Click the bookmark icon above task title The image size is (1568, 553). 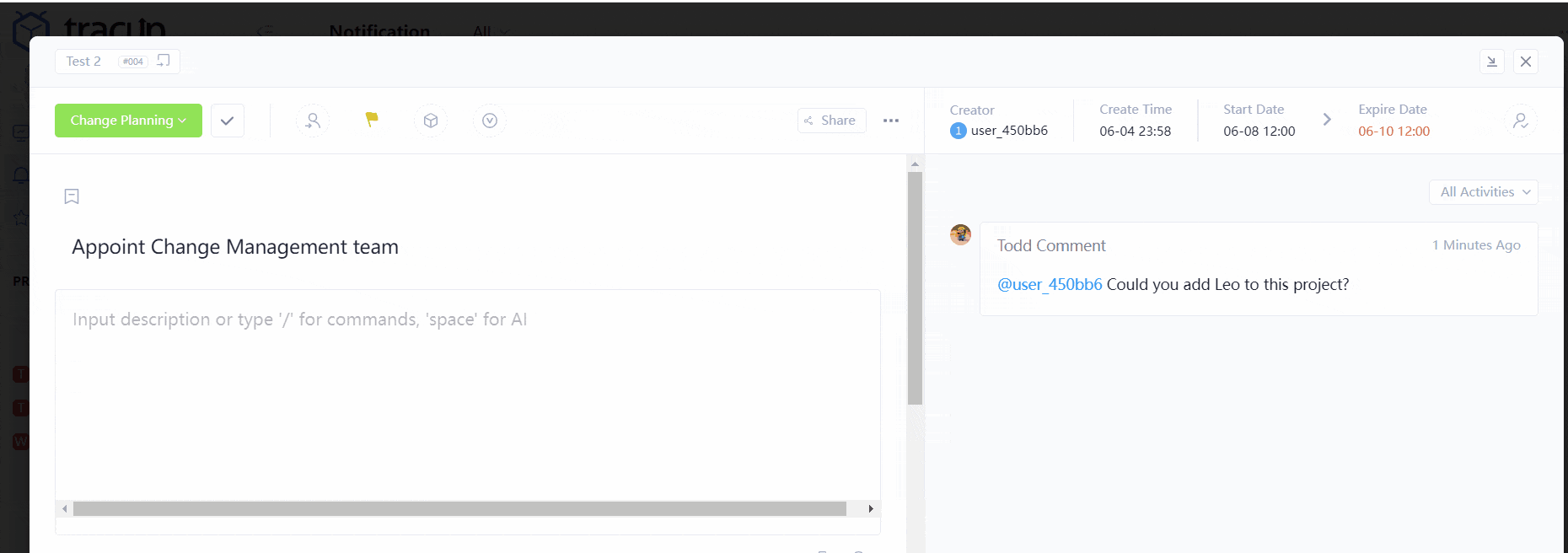click(x=72, y=196)
